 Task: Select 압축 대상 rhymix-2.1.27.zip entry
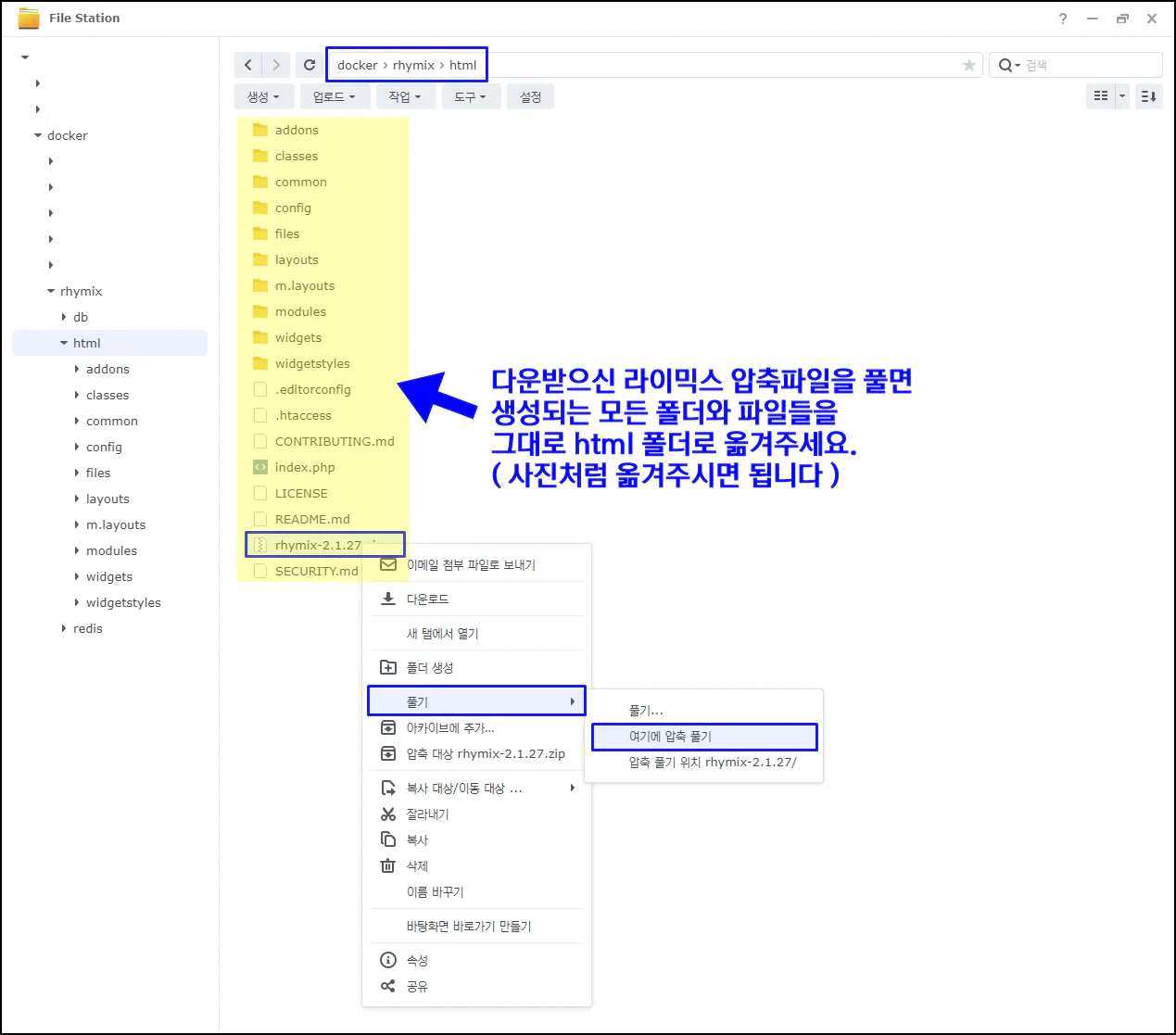tap(477, 753)
